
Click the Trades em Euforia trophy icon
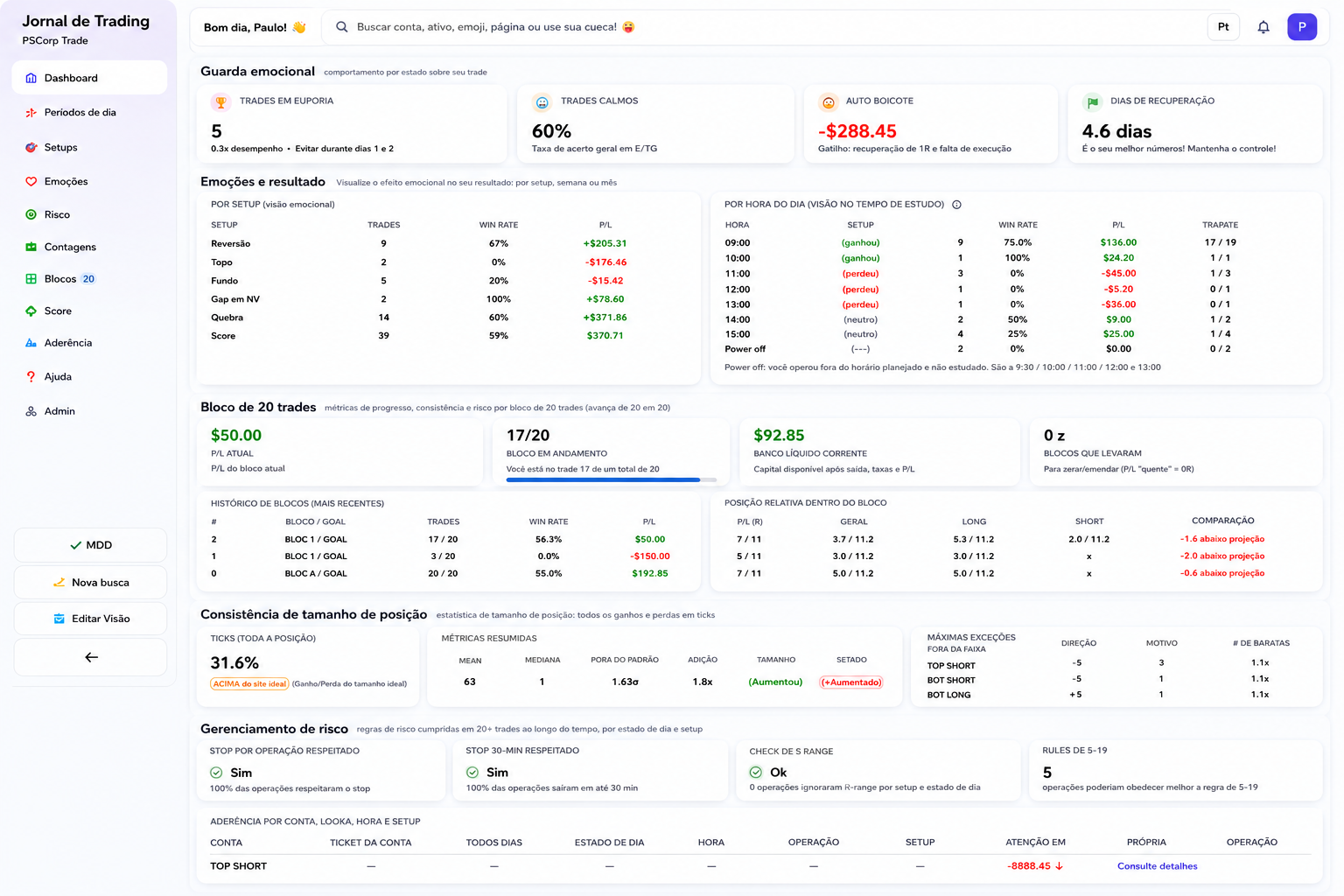point(220,102)
